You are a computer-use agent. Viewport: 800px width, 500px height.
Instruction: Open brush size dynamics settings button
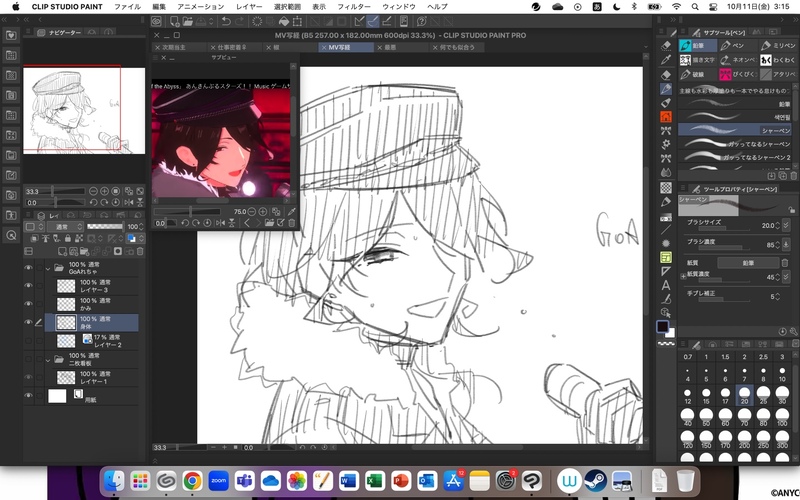(x=786, y=225)
